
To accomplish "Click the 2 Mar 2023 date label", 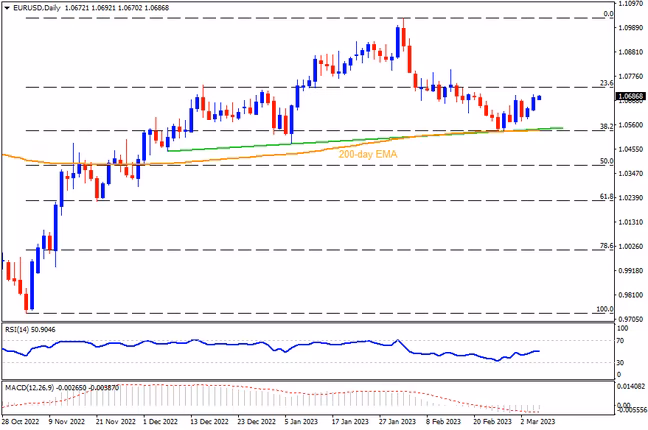I will [538, 422].
